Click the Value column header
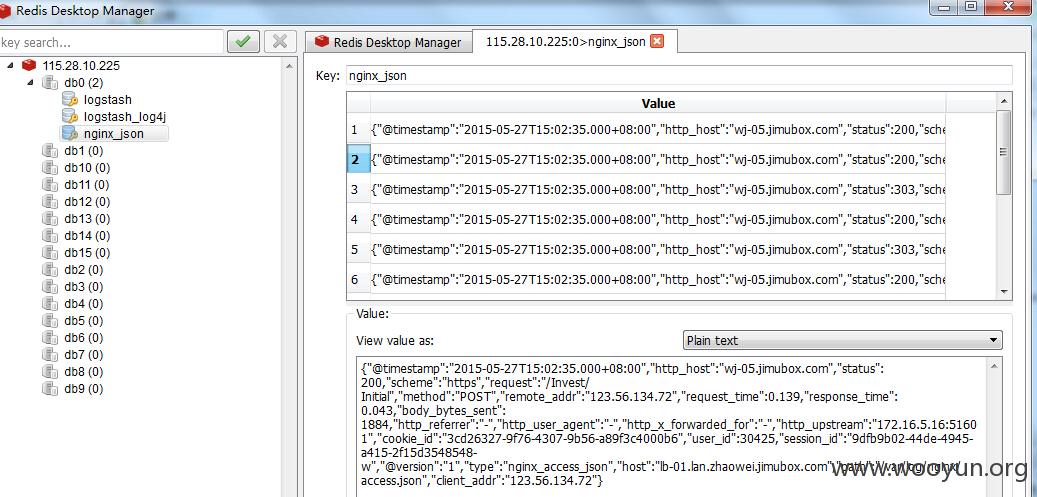Image resolution: width=1037 pixels, height=497 pixels. click(658, 103)
